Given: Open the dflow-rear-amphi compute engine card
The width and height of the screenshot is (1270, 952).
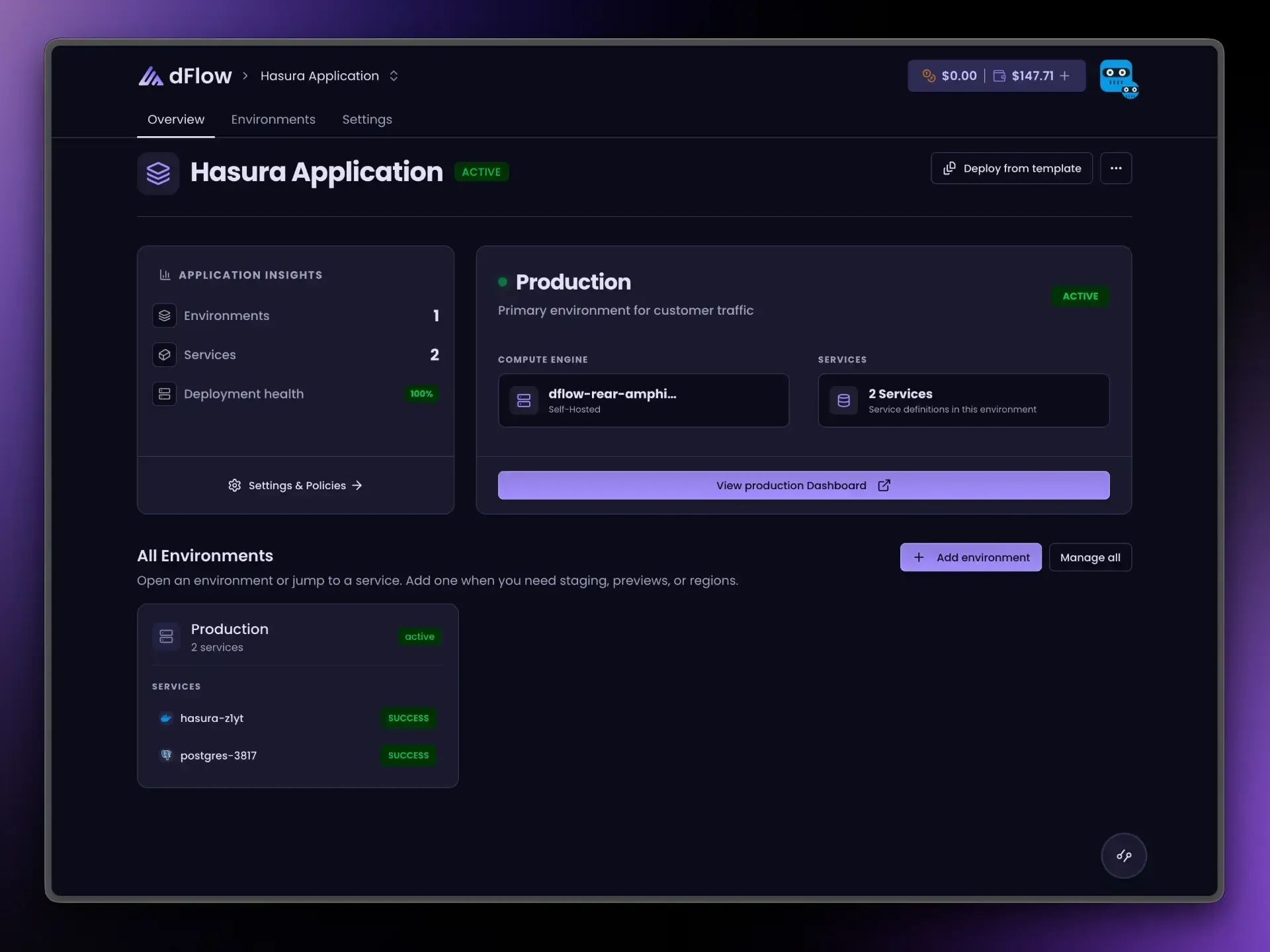Looking at the screenshot, I should tap(643, 401).
